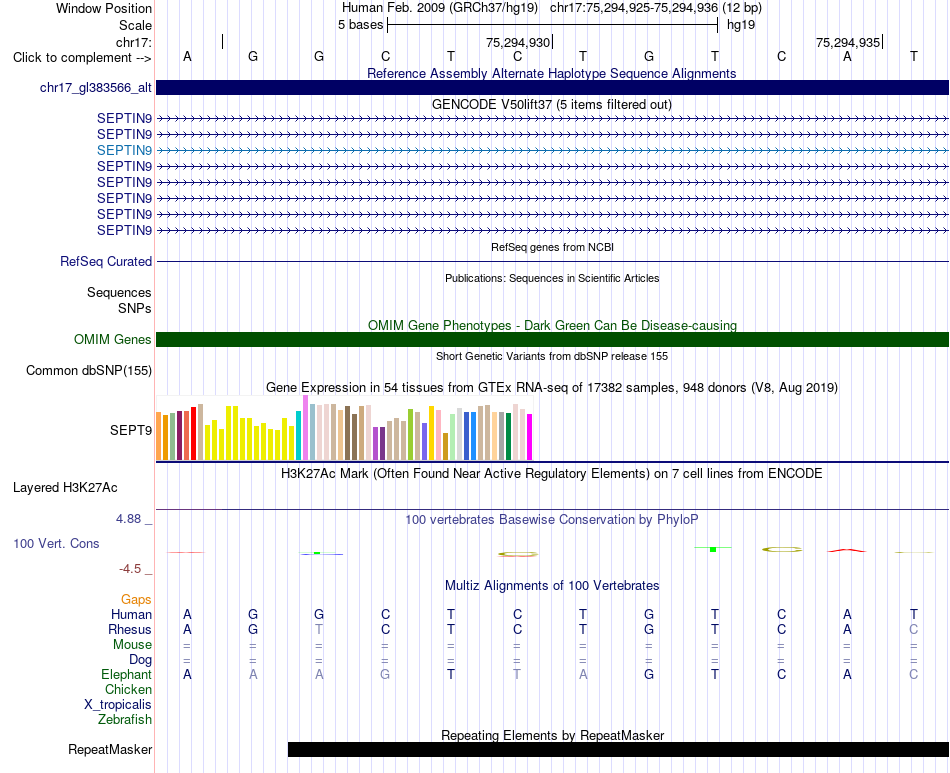The image size is (950, 773).
Task: Click the Human species row label
Action: pyautogui.click(x=131, y=614)
